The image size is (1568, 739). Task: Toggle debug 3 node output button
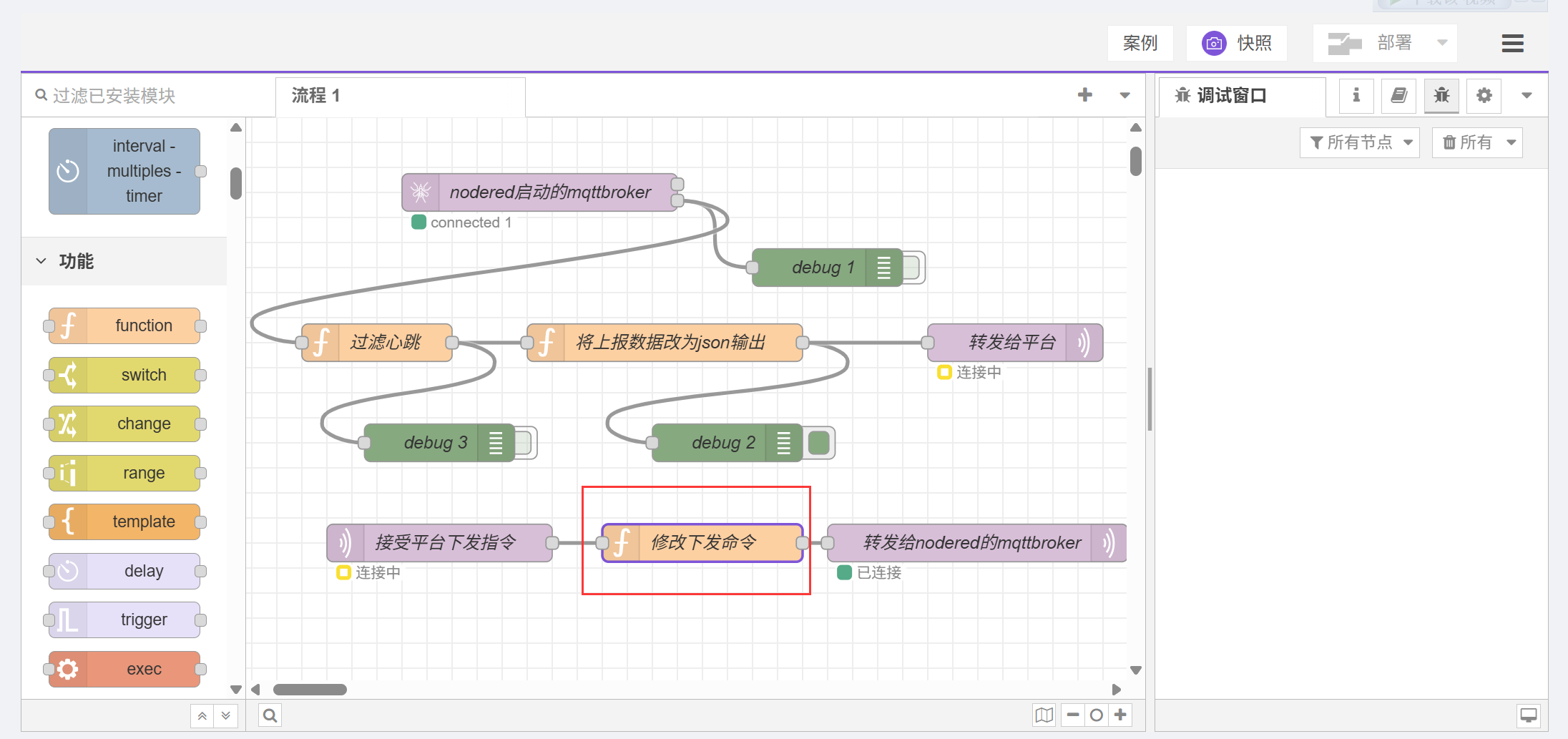[x=524, y=443]
